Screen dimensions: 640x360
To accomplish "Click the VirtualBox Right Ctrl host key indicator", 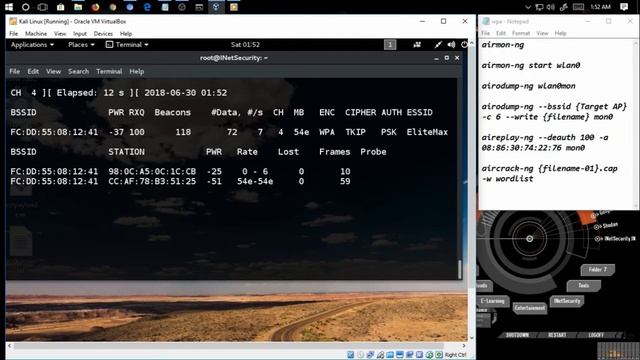I will (455, 355).
